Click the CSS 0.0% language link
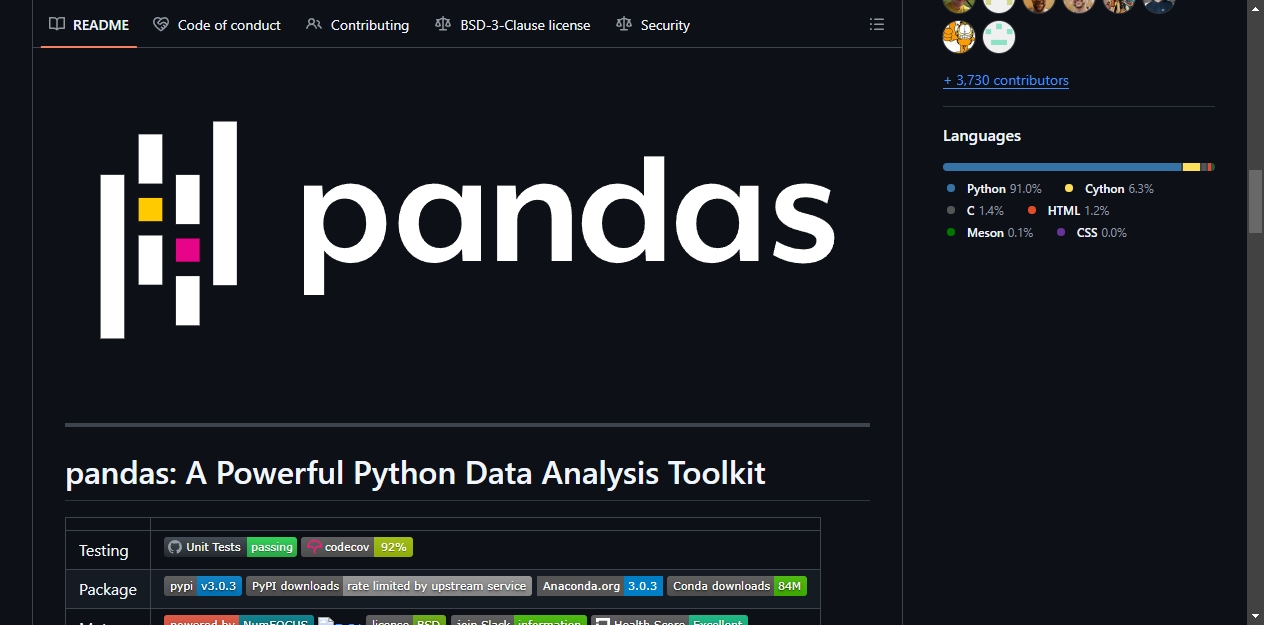Image resolution: width=1264 pixels, height=625 pixels. click(1091, 232)
